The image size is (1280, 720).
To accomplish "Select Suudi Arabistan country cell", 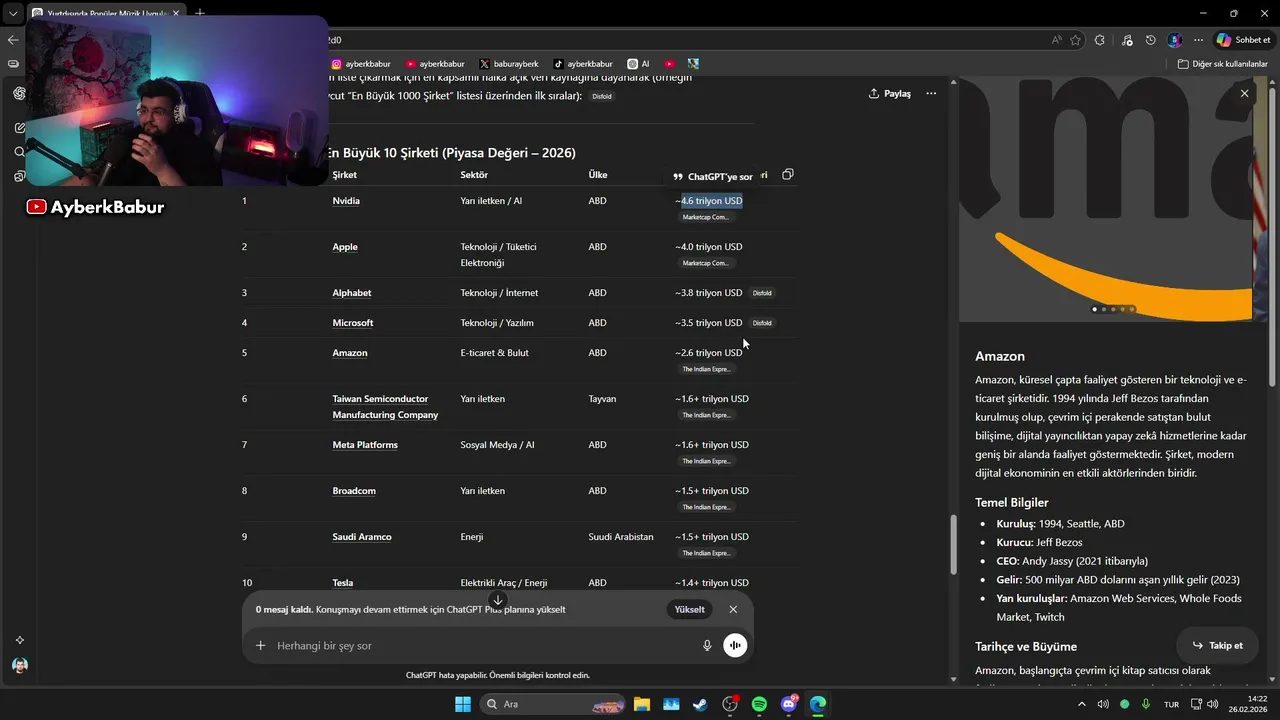I will click(x=621, y=537).
